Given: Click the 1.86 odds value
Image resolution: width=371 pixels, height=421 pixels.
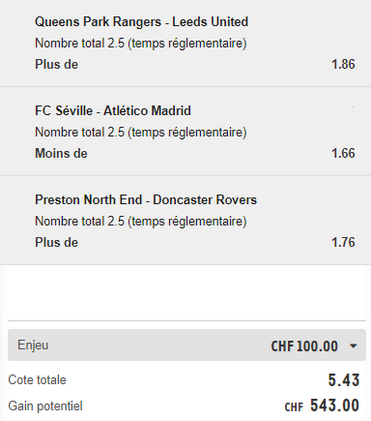Looking at the screenshot, I should pos(343,64).
